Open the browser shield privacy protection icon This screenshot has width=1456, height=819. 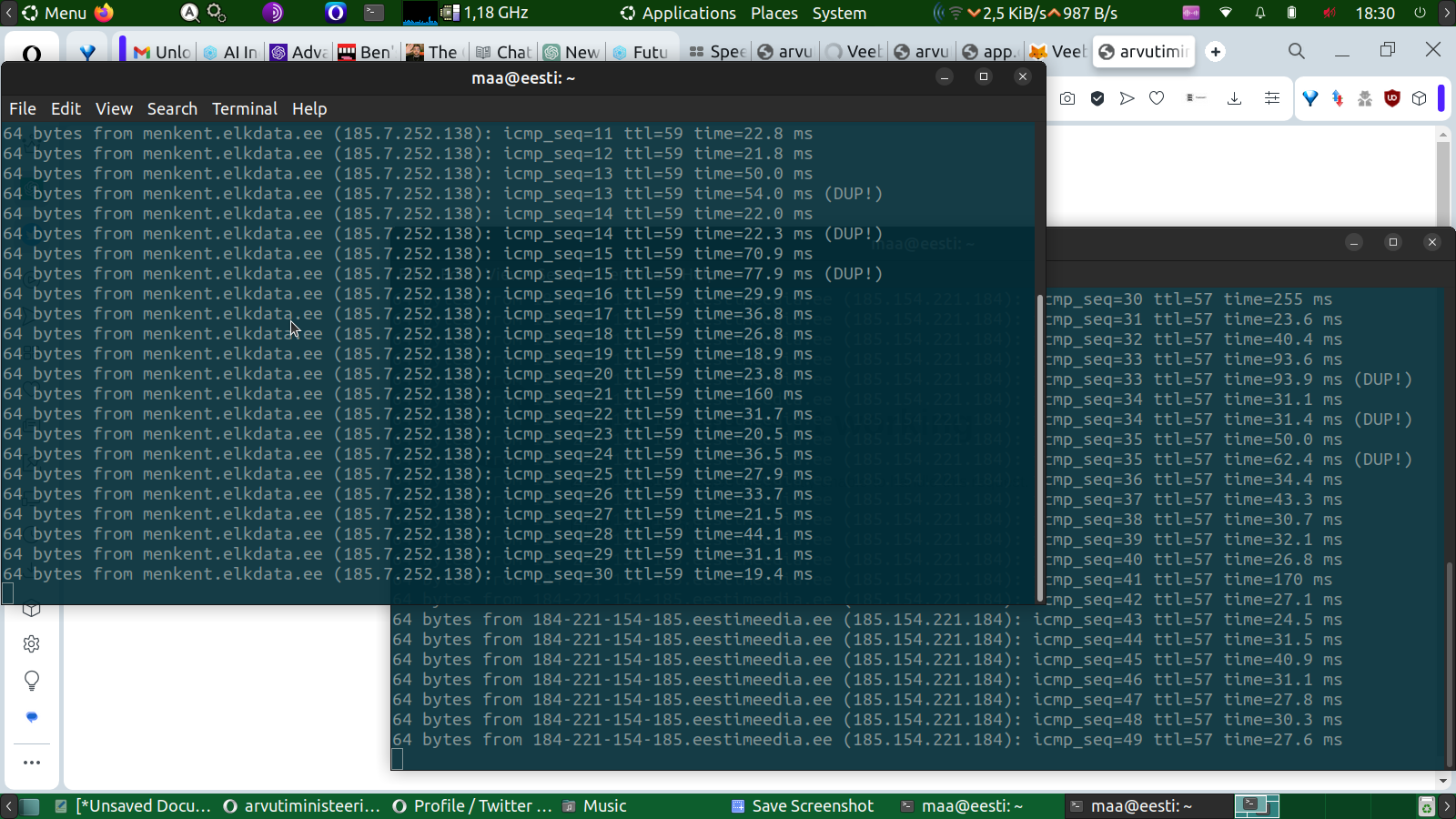click(1097, 98)
